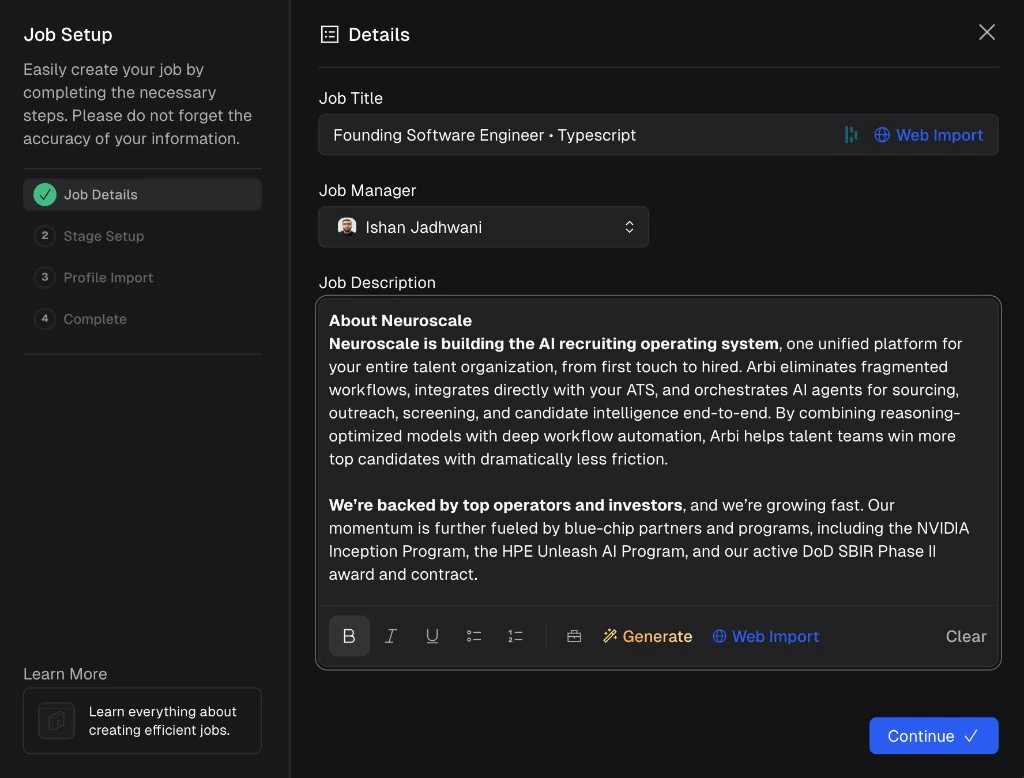
Task: Click the magic wand icon beside Generate
Action: pos(610,636)
